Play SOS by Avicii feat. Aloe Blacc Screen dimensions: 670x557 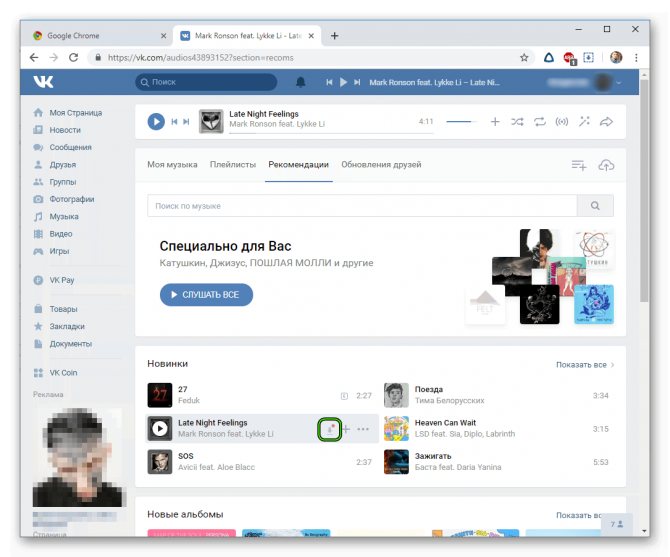160,462
